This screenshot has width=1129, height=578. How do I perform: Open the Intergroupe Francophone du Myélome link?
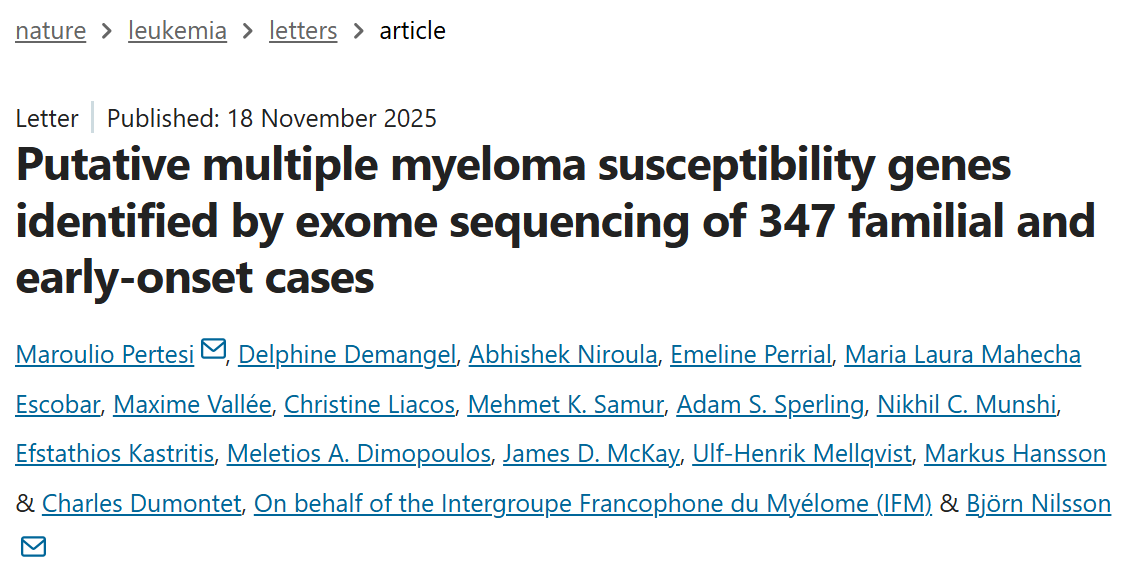(x=592, y=503)
